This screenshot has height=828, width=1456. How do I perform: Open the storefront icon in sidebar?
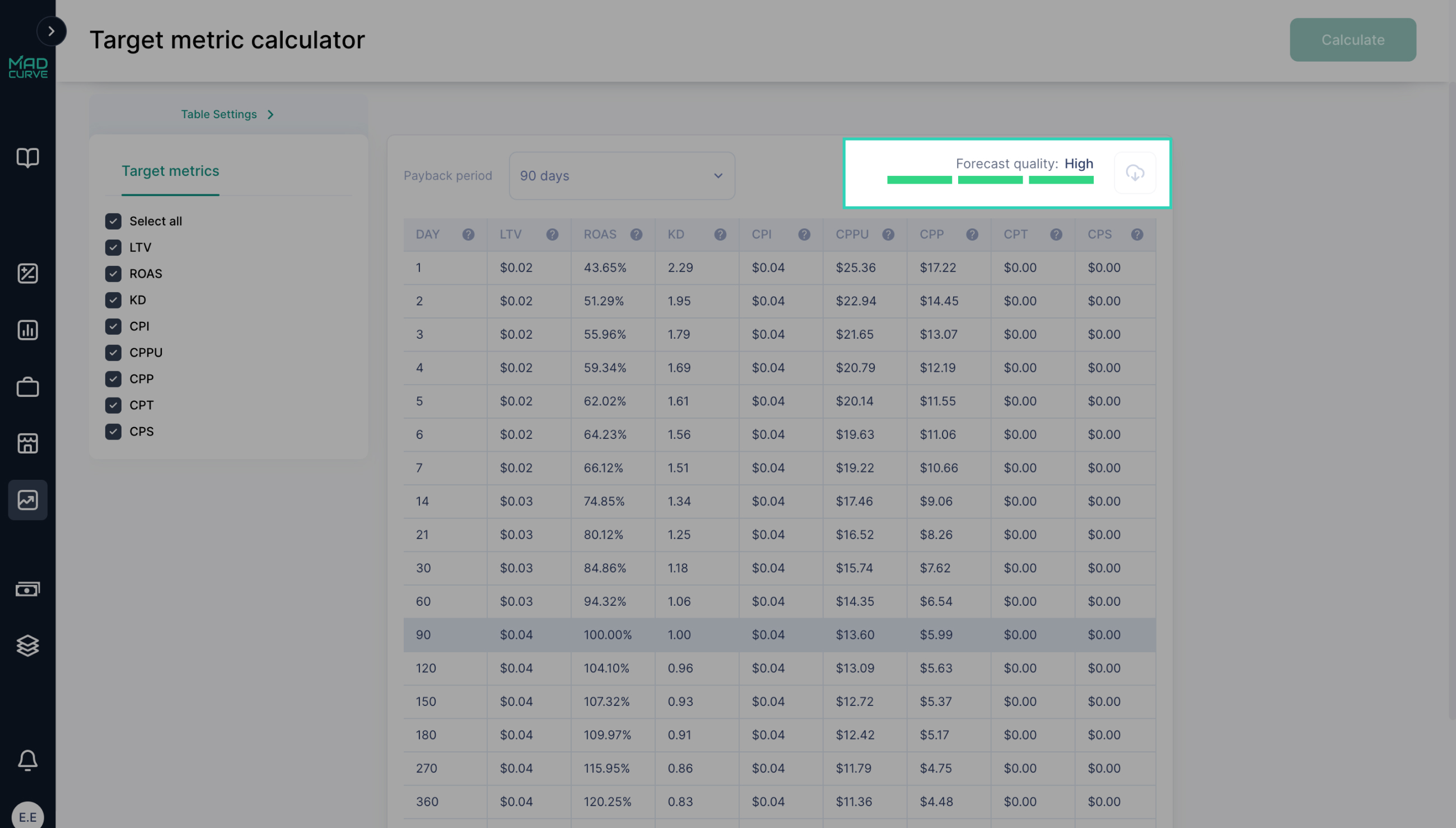(x=28, y=443)
